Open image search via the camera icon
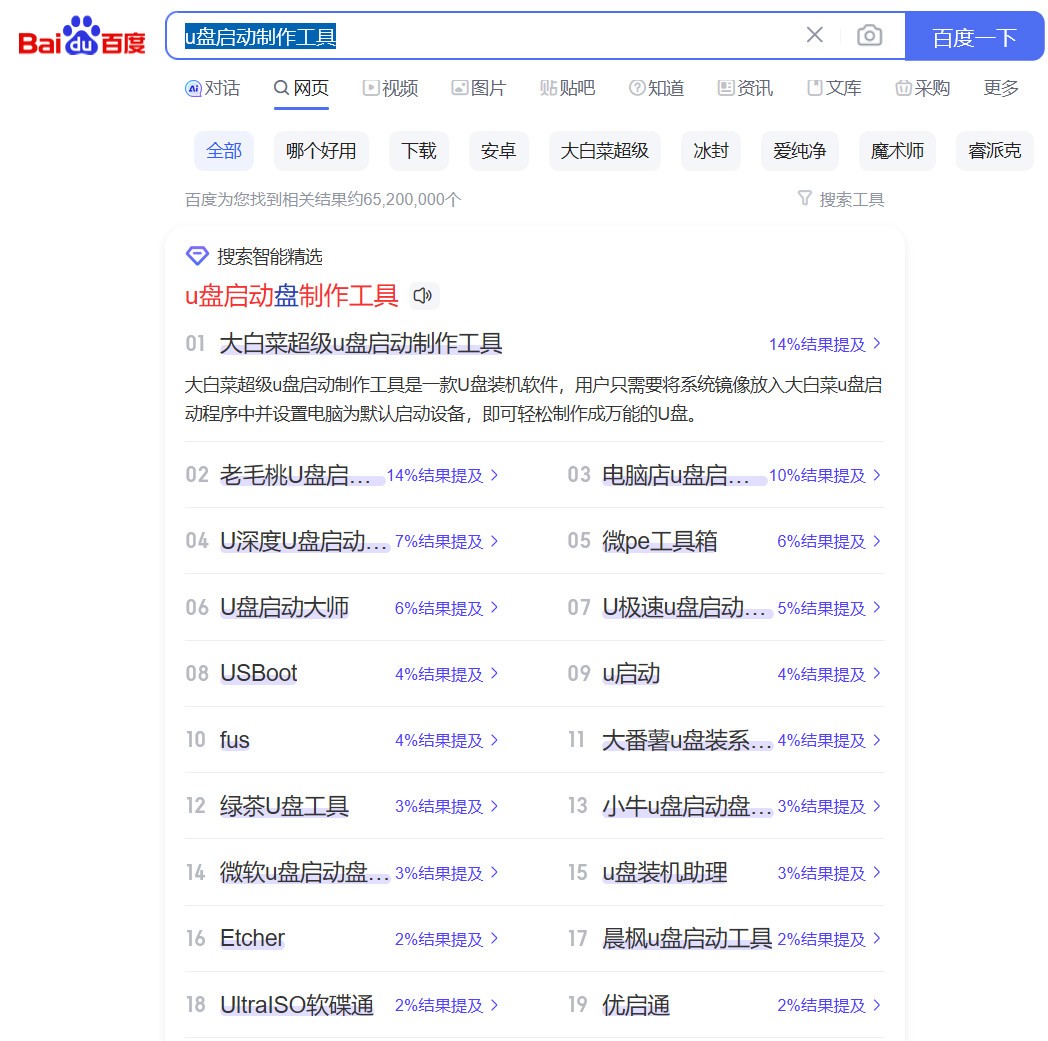The image size is (1048, 1041). click(870, 35)
